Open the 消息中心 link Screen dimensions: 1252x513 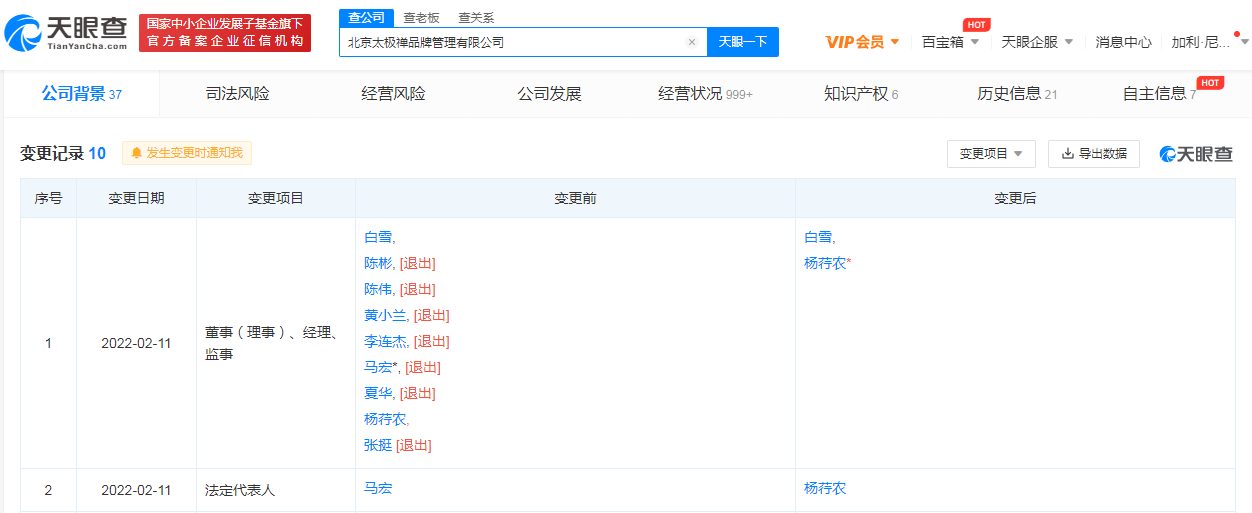1123,42
